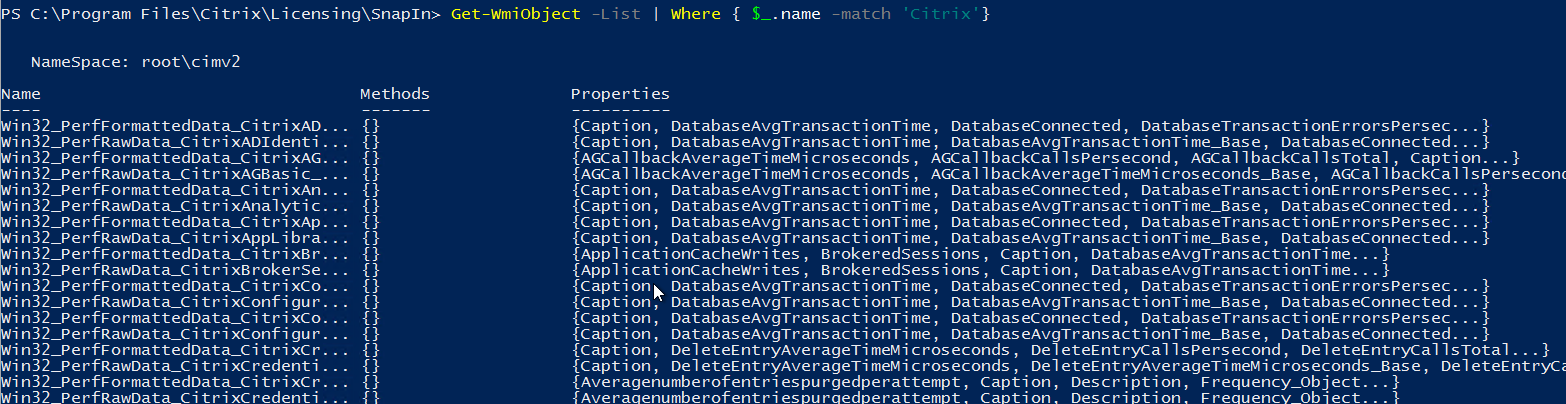
Task: Click the Win32_PerfRawData_CitrixAGBasic_ class name
Action: tap(175, 174)
